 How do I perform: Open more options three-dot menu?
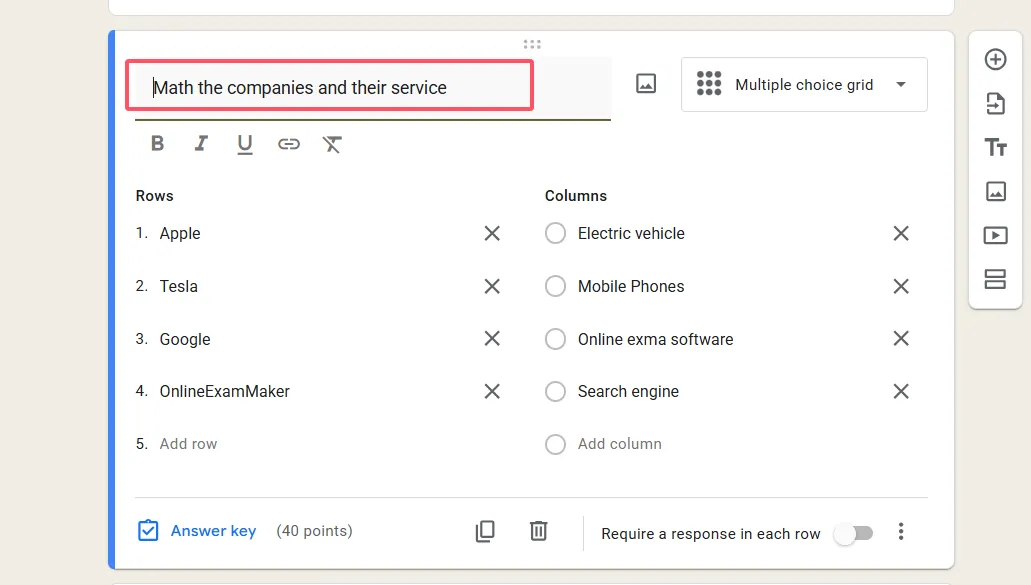901,532
